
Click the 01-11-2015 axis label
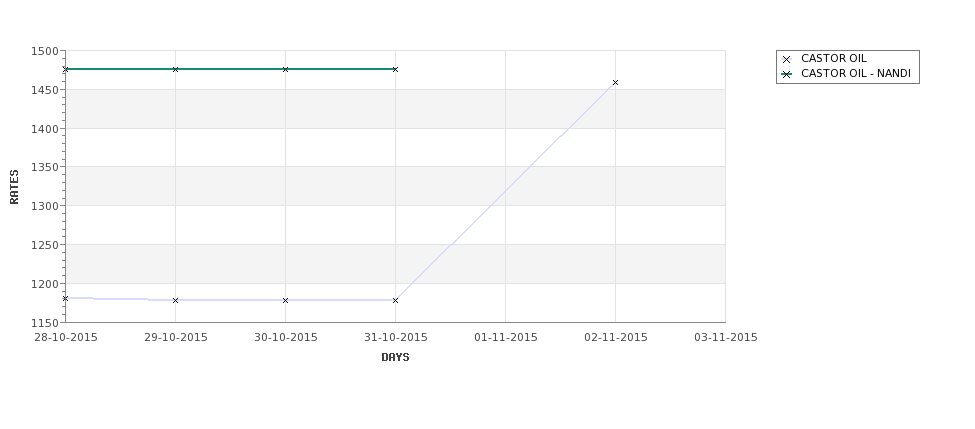(506, 338)
